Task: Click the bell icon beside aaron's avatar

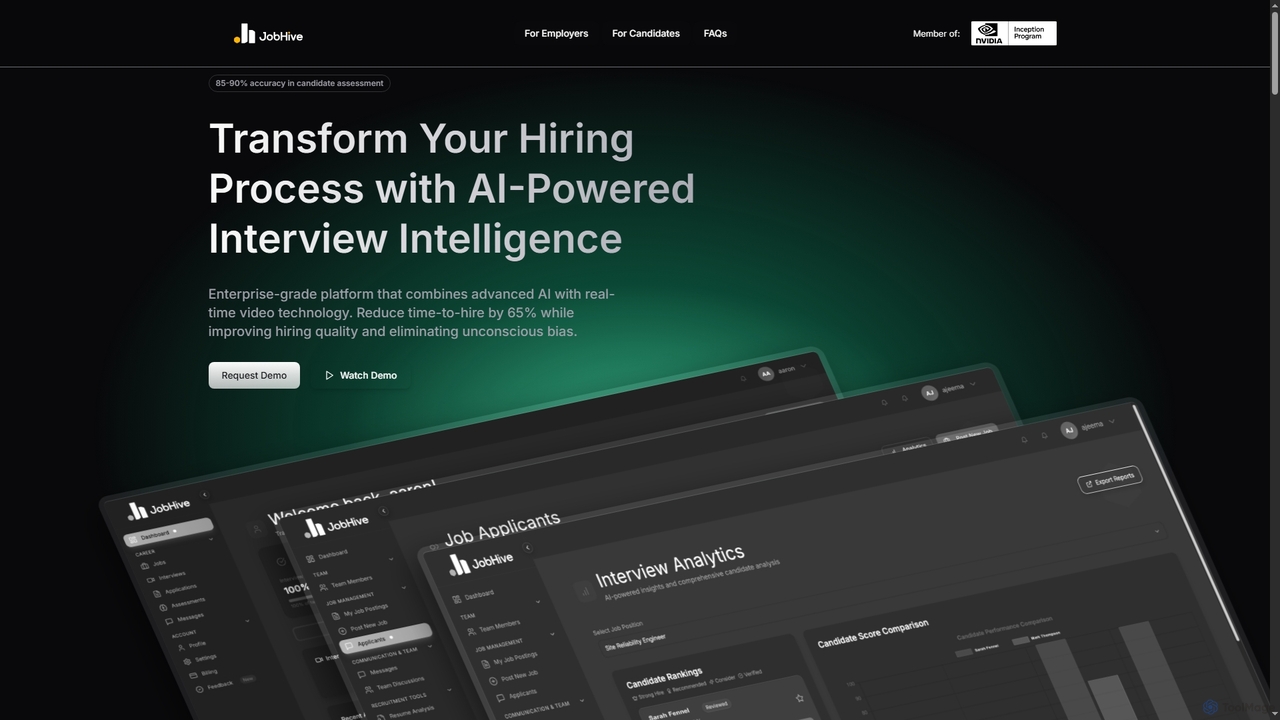Action: (743, 378)
